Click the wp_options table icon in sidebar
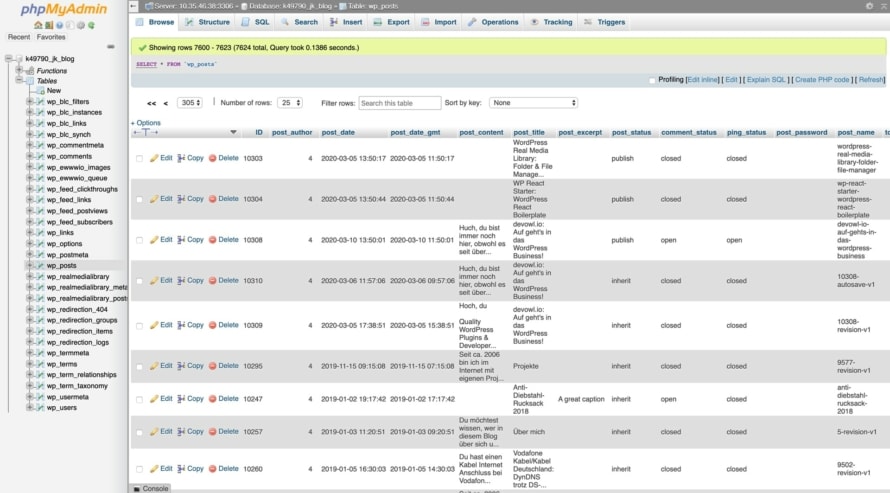 40,244
